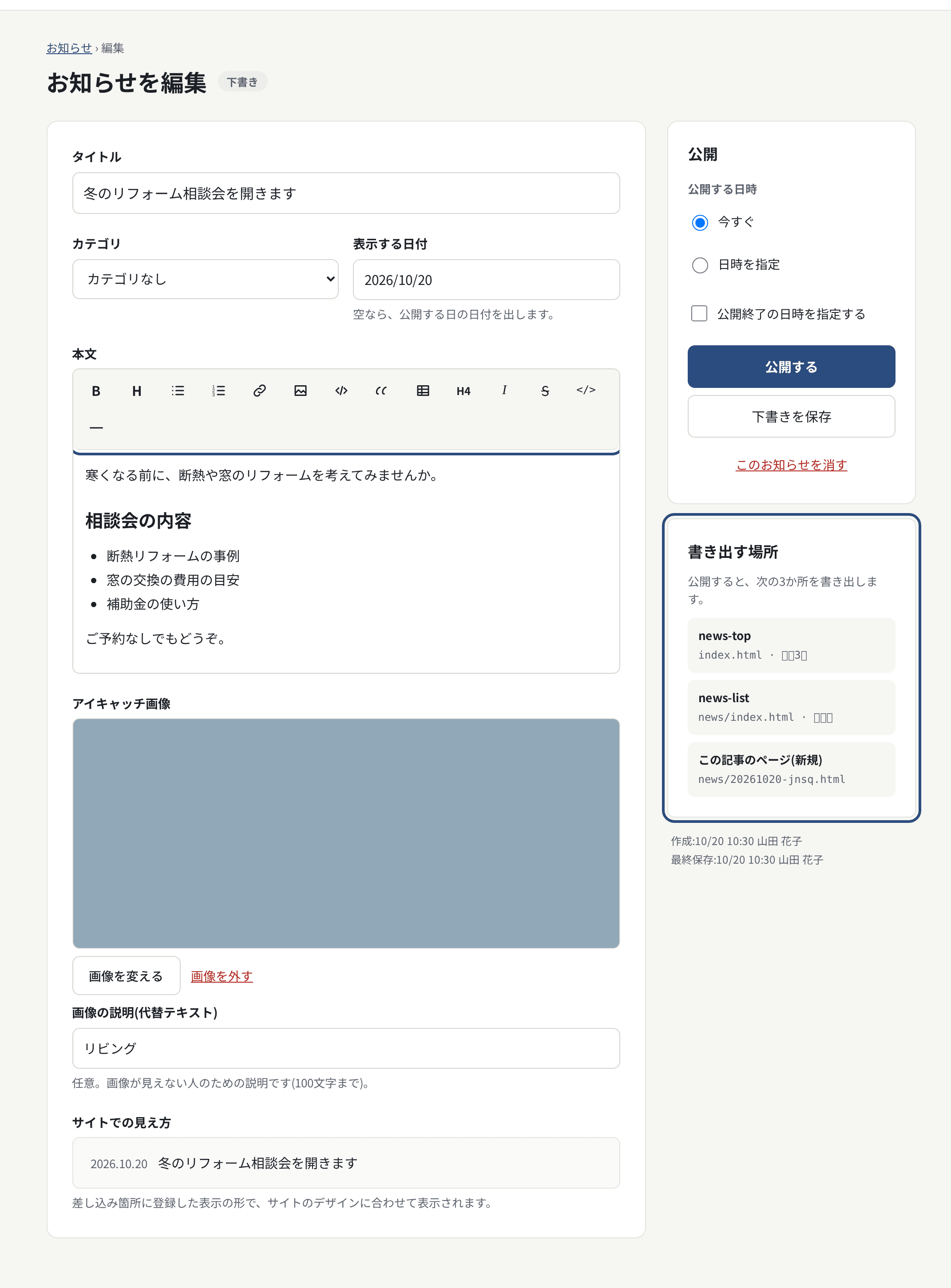Image resolution: width=951 pixels, height=1288 pixels.
Task: Insert a numbered list
Action: (x=219, y=391)
